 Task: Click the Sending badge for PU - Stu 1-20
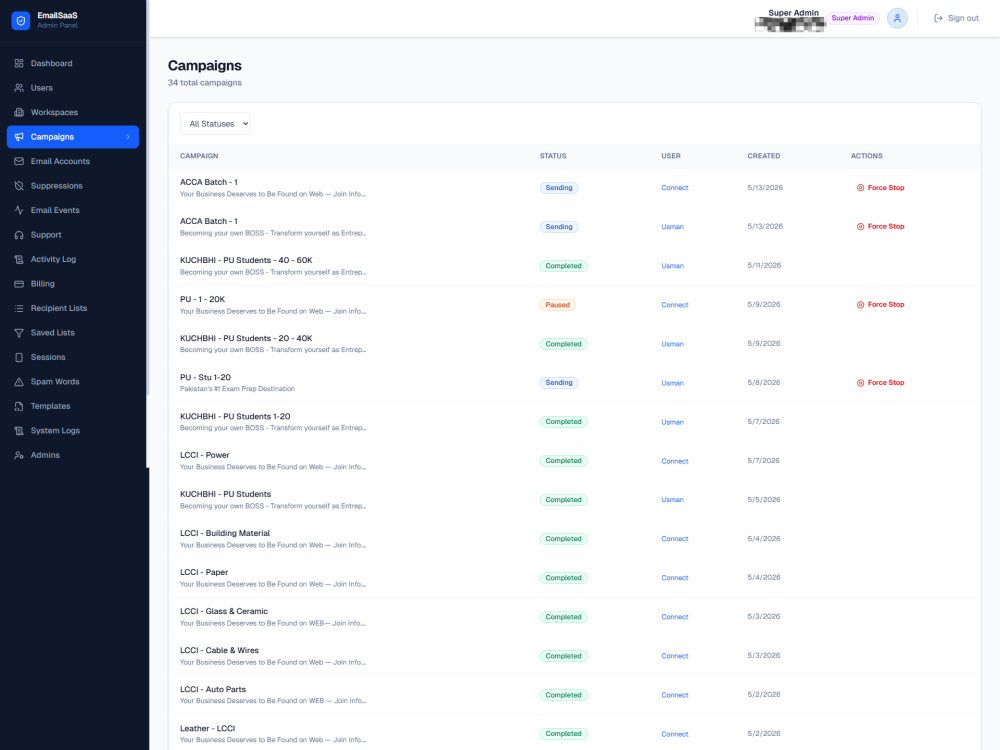click(x=559, y=383)
